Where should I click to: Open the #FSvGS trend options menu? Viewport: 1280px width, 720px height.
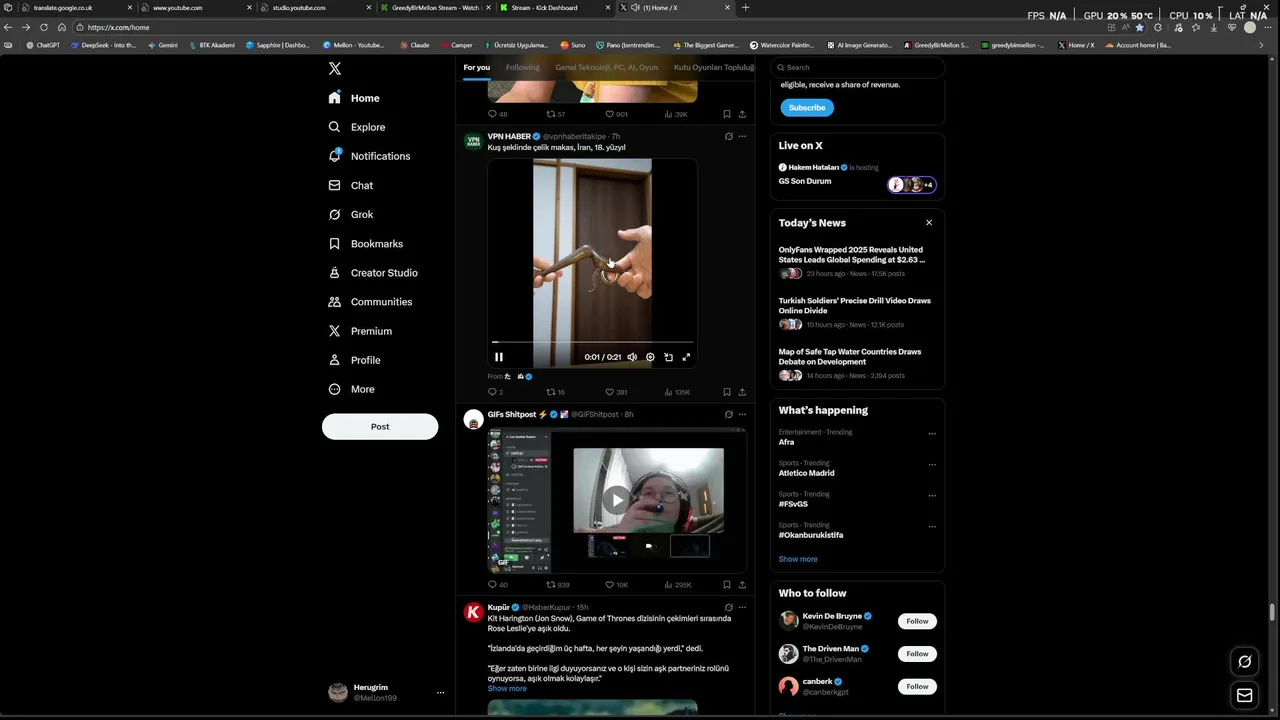click(932, 496)
